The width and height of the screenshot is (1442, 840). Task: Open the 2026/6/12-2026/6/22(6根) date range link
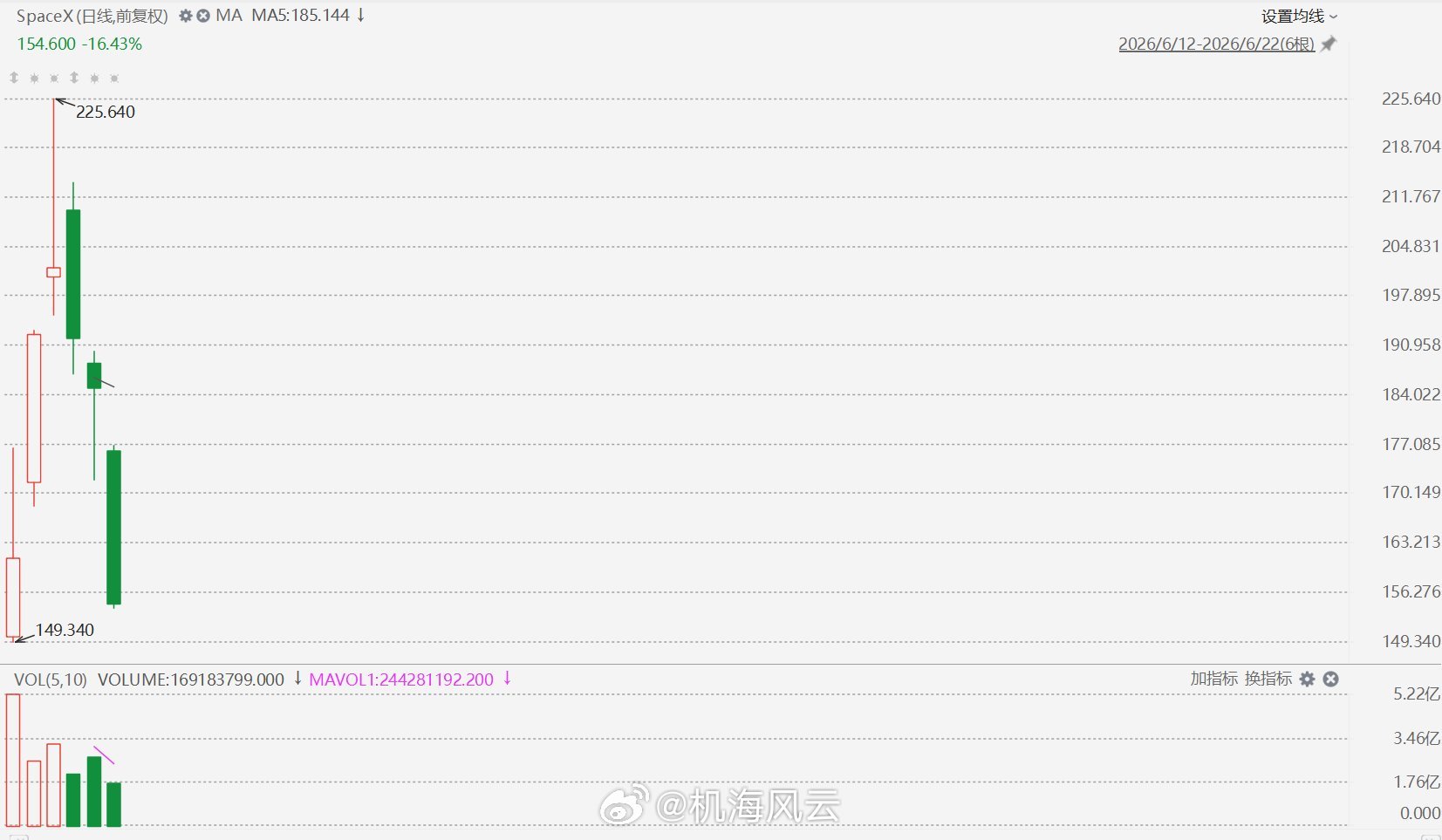[1216, 44]
